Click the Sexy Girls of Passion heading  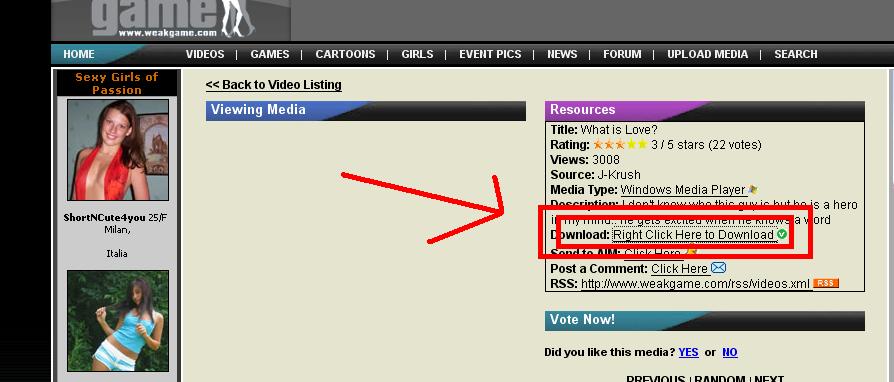tap(117, 83)
